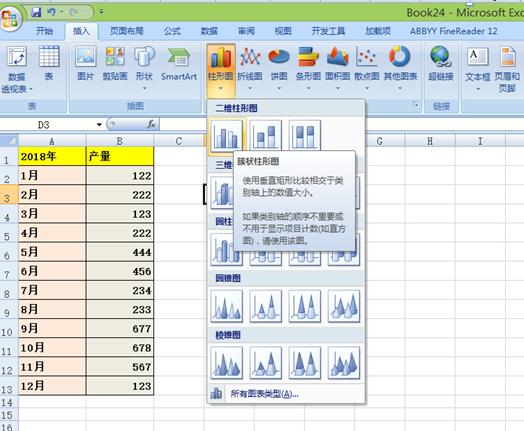Switch to the 审阅 (Review) tab
Viewport: 524px width, 431px height.
point(246,31)
